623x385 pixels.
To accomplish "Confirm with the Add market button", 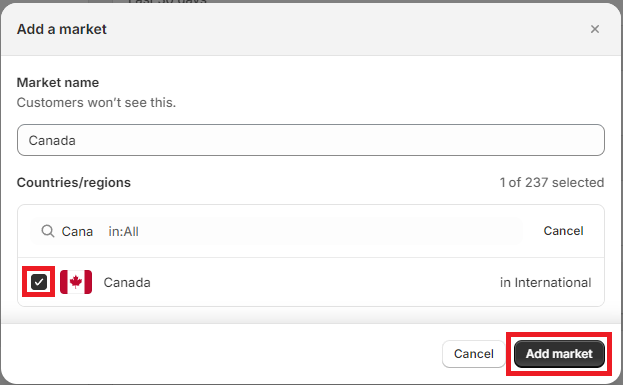I will (x=559, y=354).
